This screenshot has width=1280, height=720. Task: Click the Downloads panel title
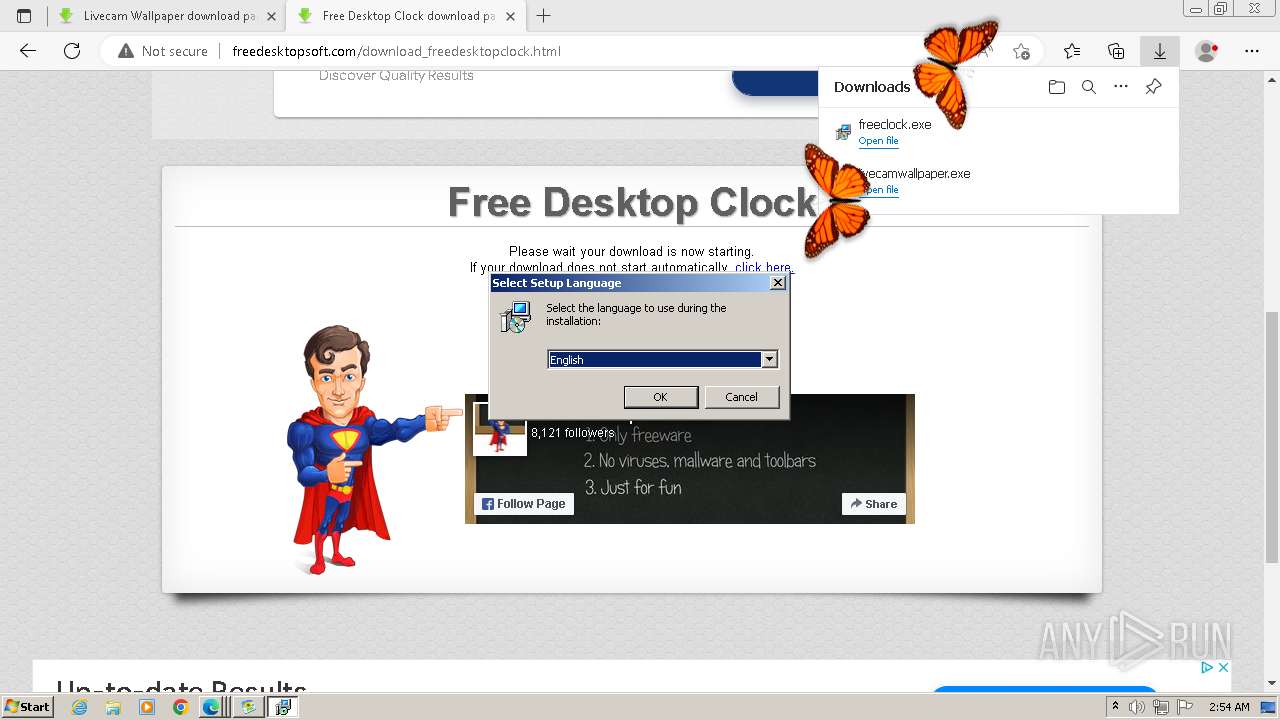(x=872, y=87)
